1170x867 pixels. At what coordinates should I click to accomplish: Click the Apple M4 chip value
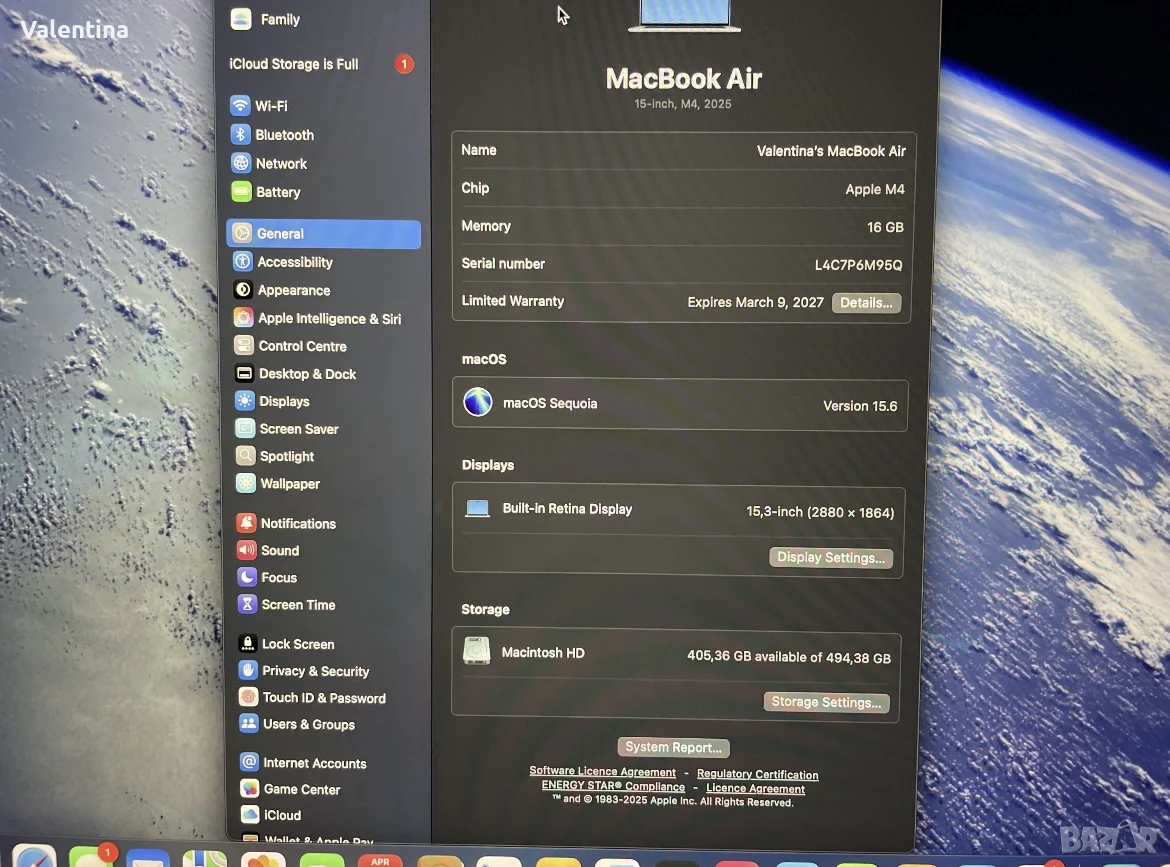(875, 190)
